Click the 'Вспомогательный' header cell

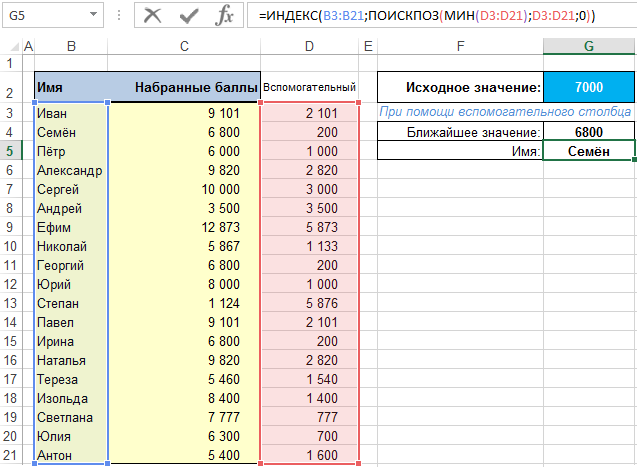309,87
